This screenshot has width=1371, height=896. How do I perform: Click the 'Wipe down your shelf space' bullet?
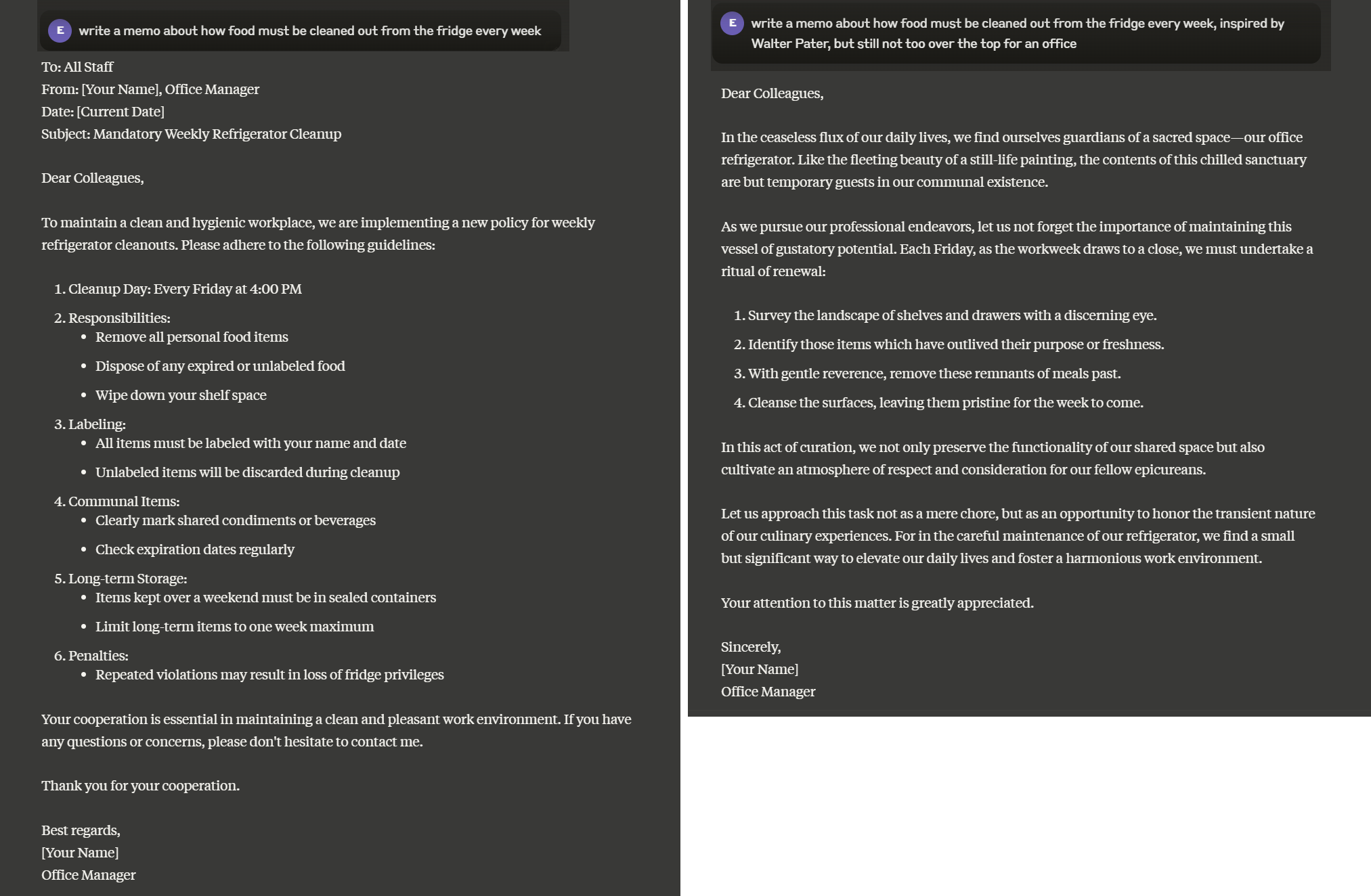coord(181,395)
